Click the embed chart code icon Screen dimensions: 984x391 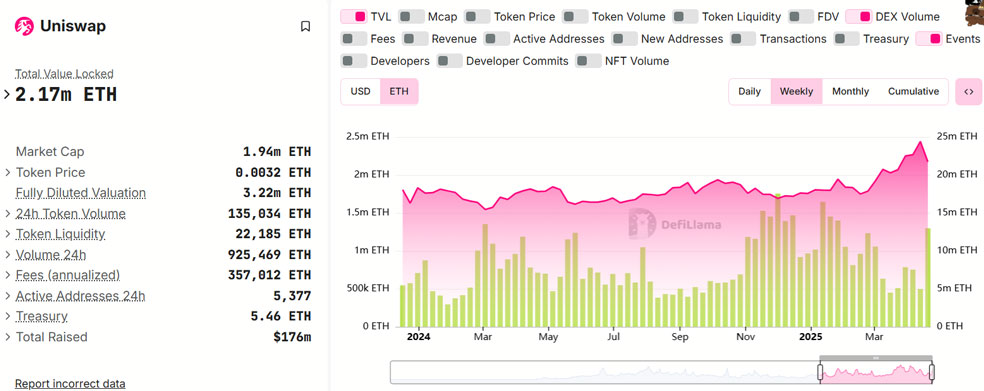(x=968, y=92)
